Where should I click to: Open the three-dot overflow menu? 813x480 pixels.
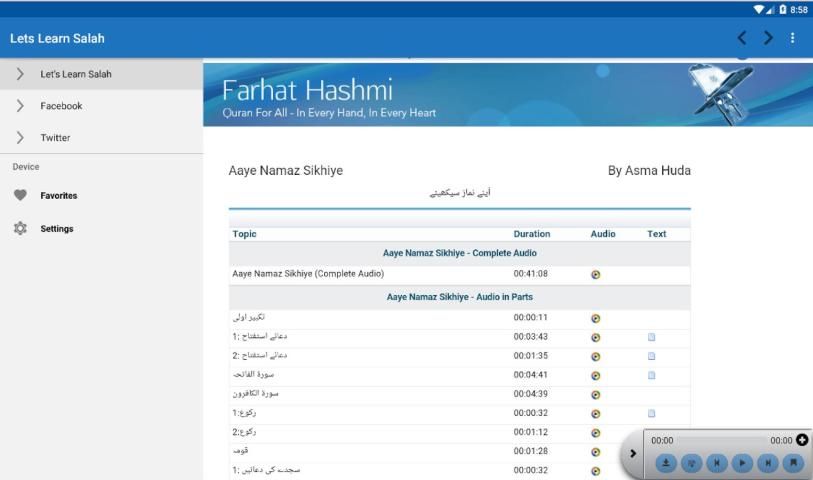(793, 38)
